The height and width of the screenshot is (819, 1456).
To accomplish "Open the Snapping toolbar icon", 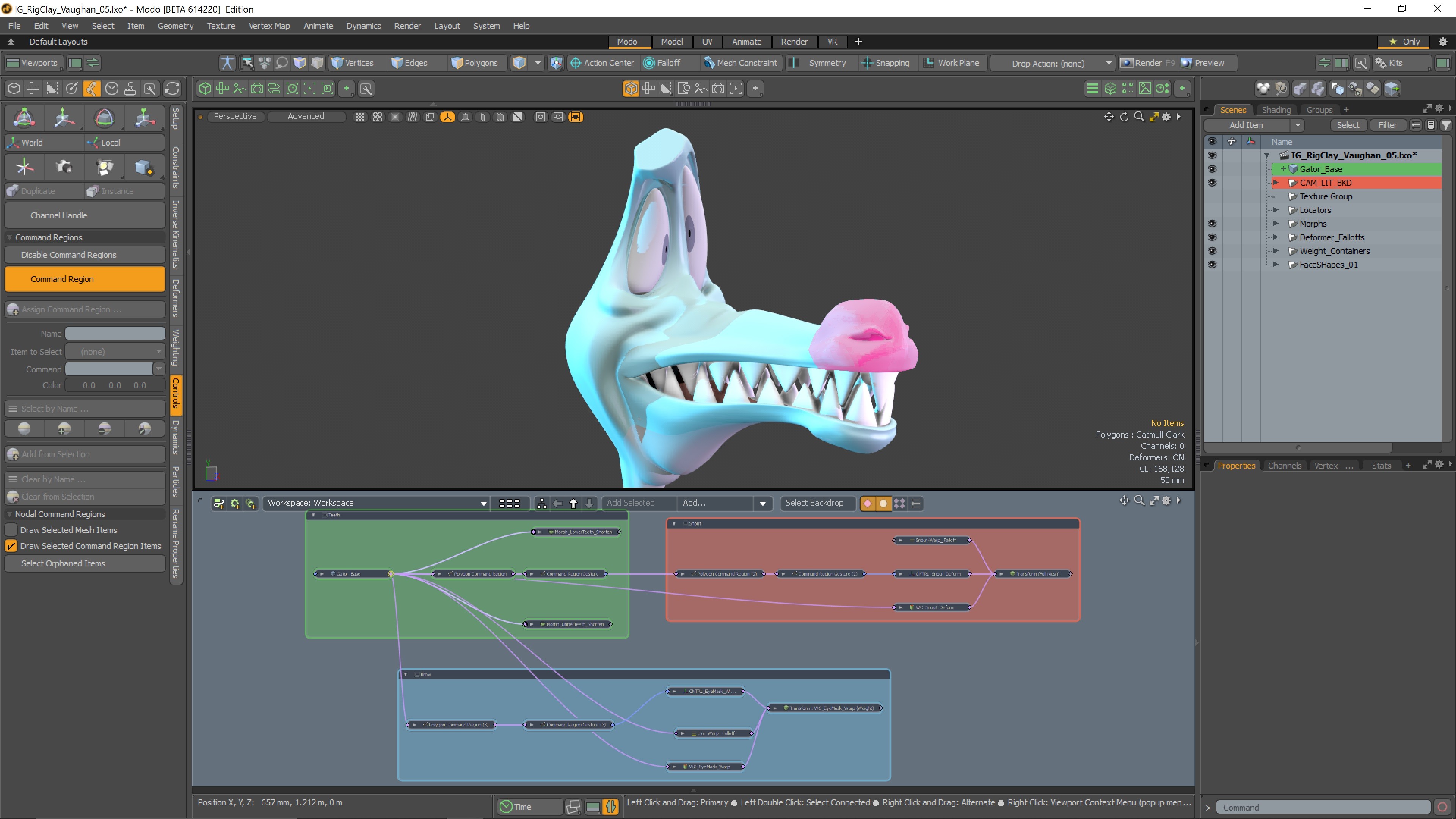I will (867, 63).
